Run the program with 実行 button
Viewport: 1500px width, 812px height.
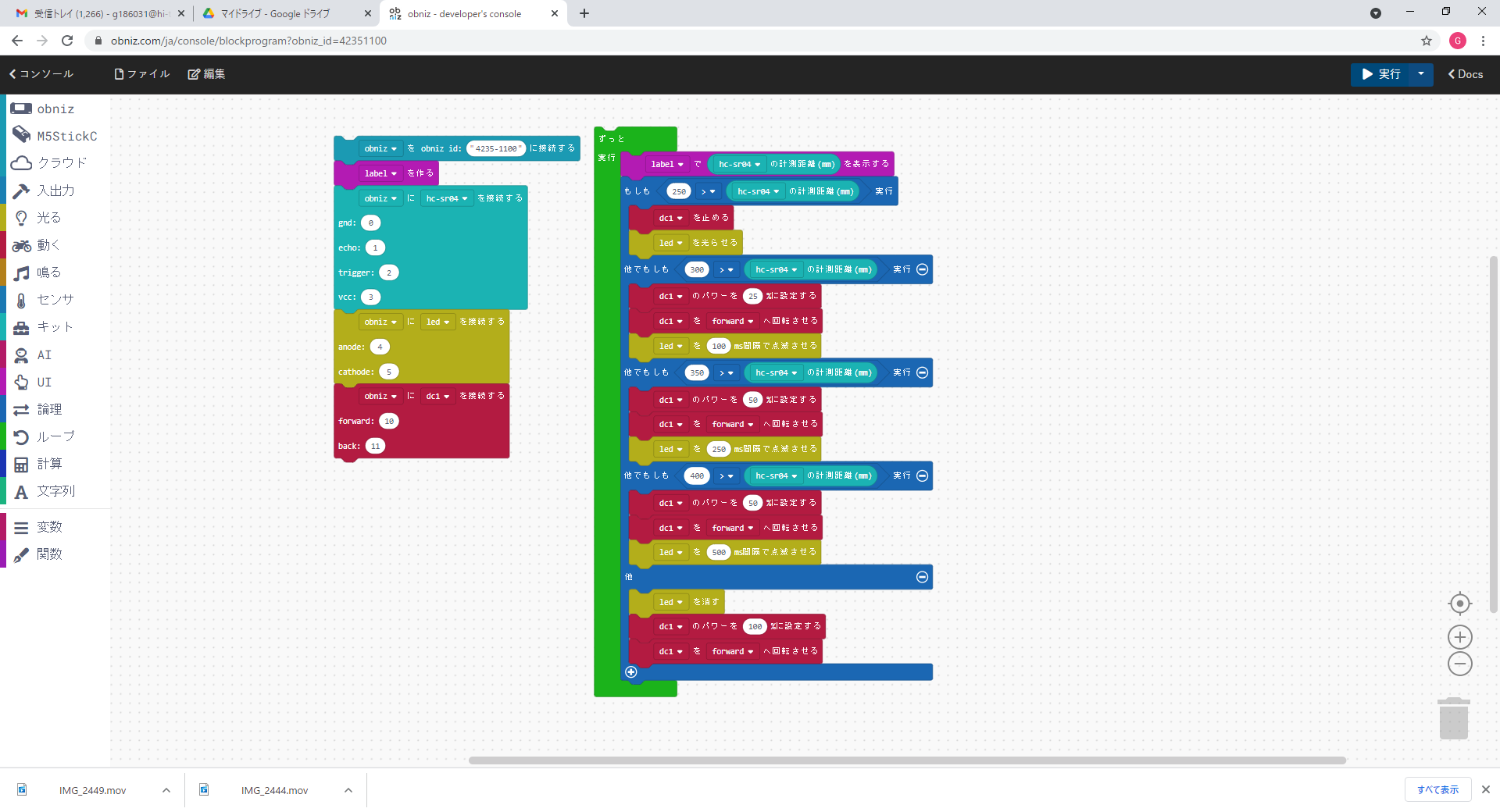pos(1381,74)
